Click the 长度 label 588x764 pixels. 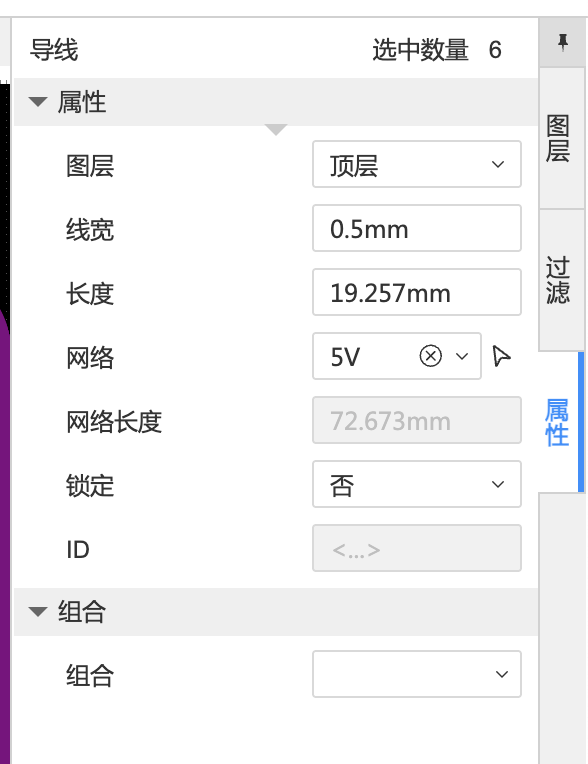point(90,294)
